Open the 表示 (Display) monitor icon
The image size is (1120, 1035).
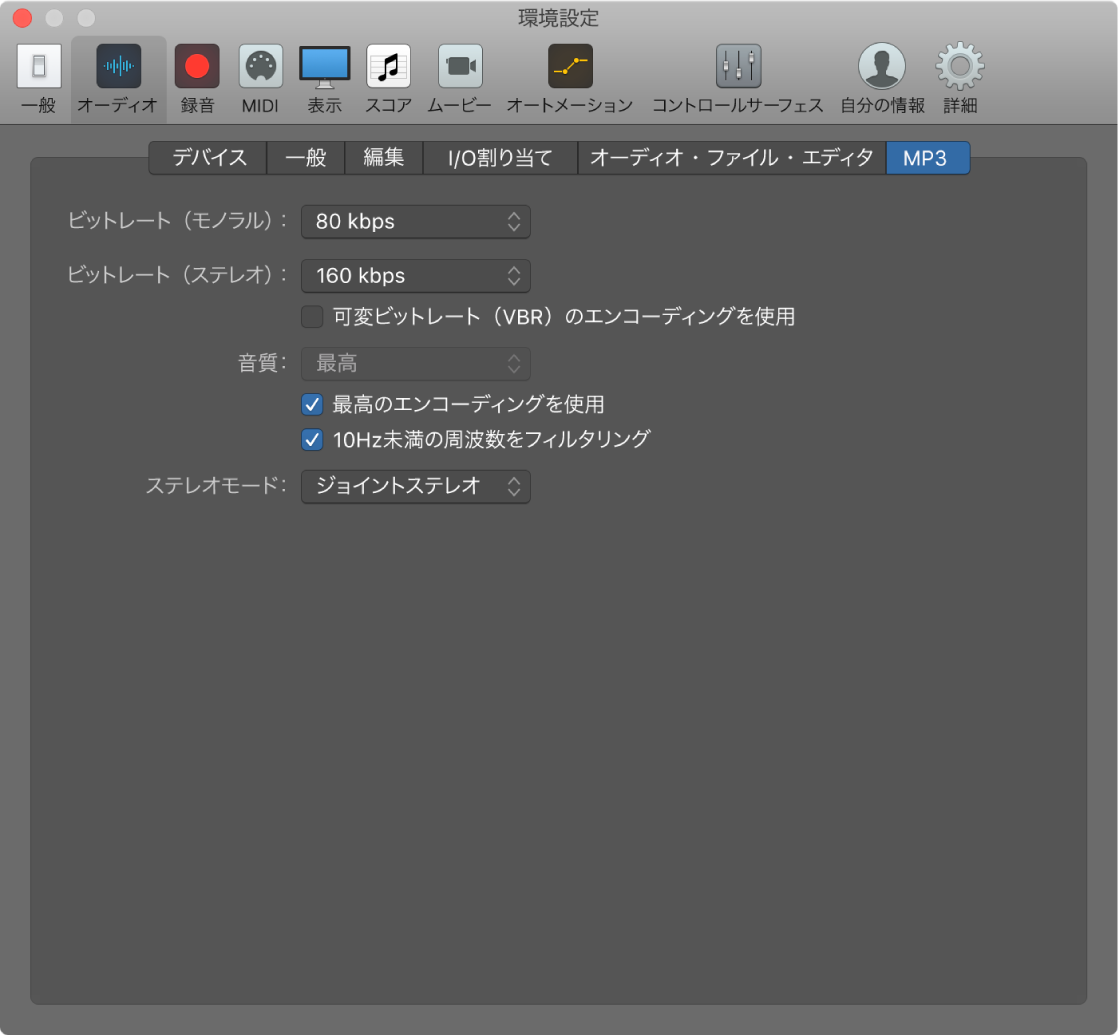(324, 66)
